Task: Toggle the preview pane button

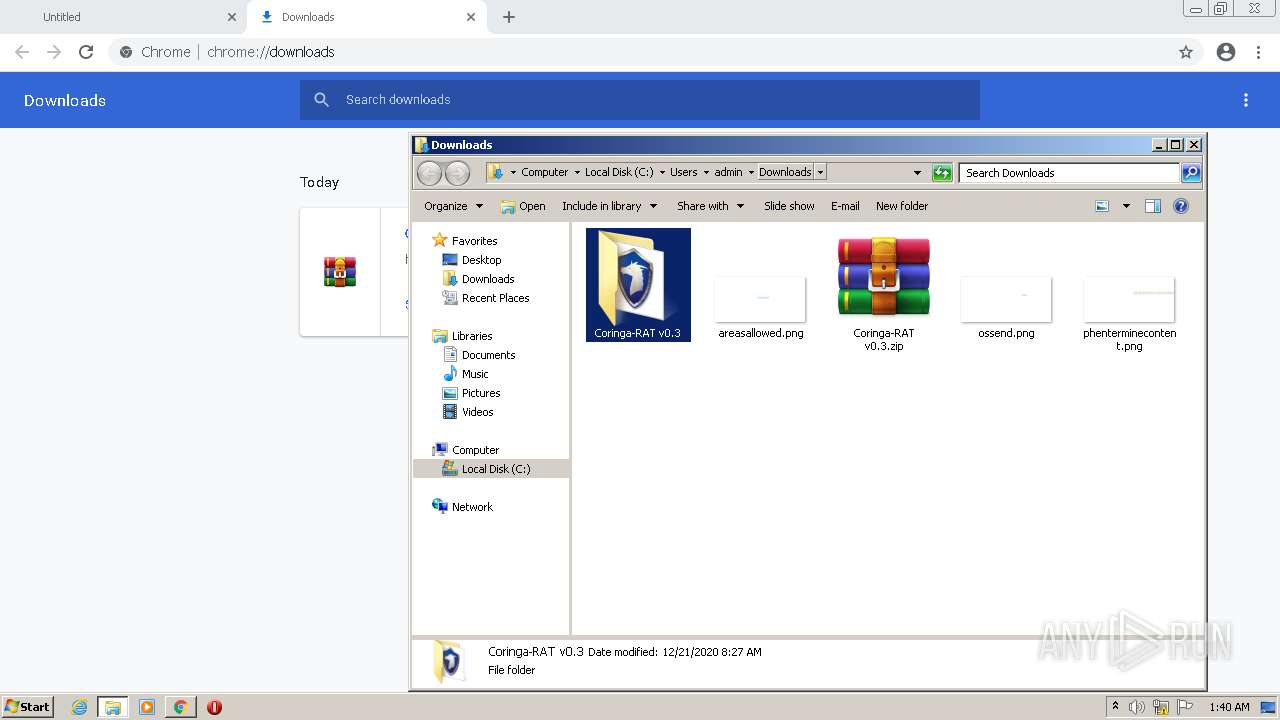Action: pyautogui.click(x=1153, y=206)
